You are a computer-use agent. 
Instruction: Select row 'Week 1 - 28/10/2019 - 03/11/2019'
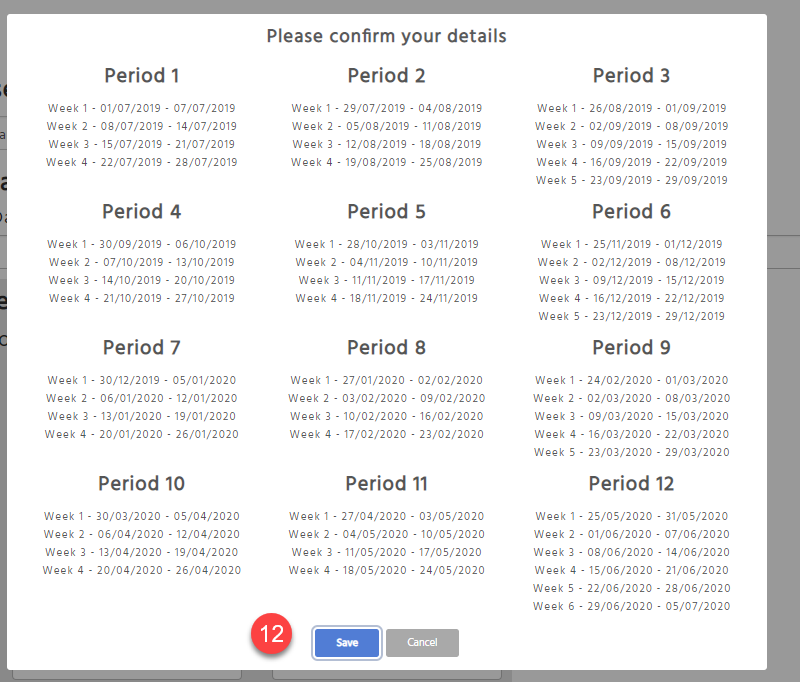click(x=386, y=244)
